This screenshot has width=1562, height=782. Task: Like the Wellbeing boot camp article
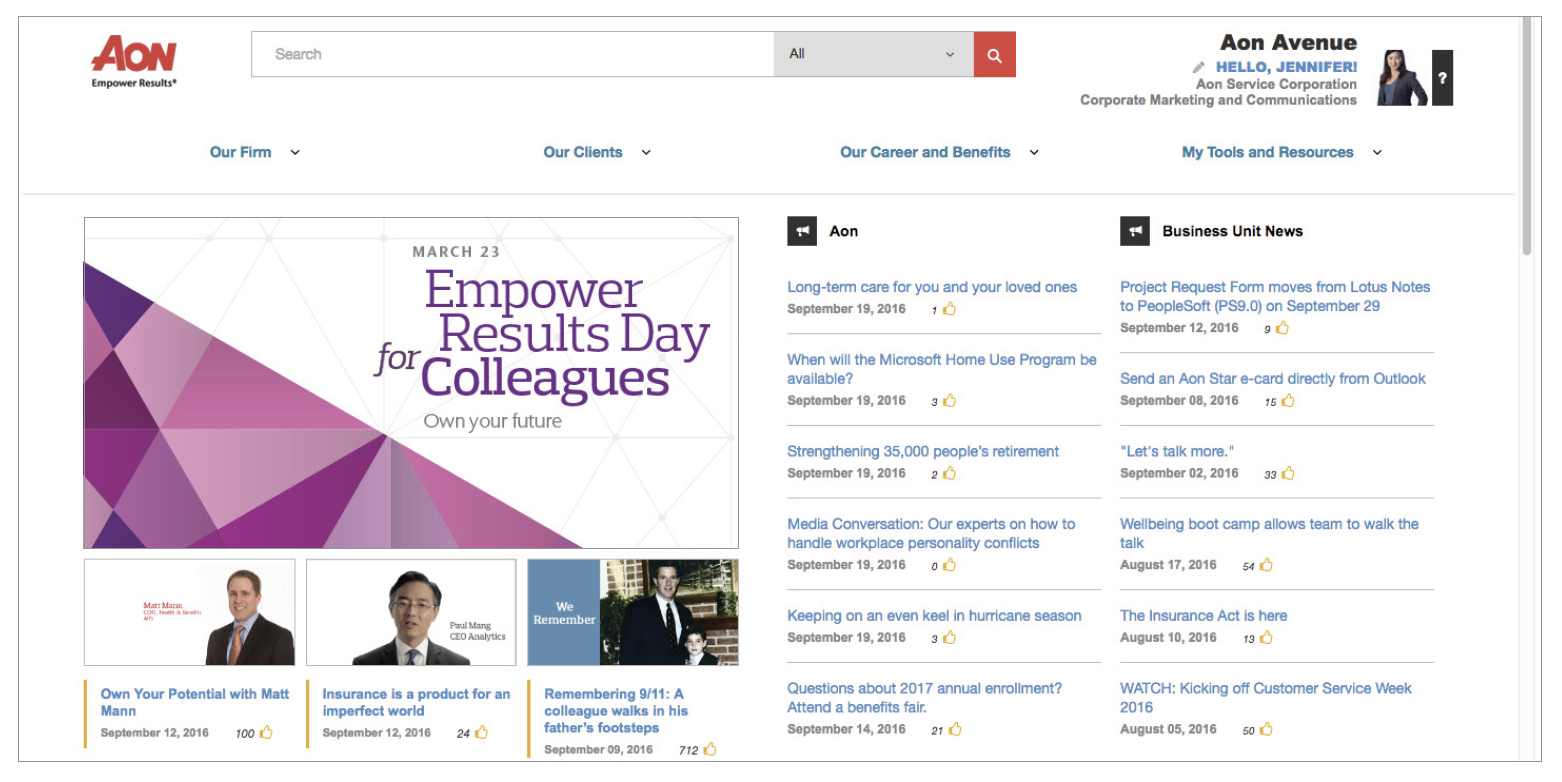pyautogui.click(x=1266, y=564)
